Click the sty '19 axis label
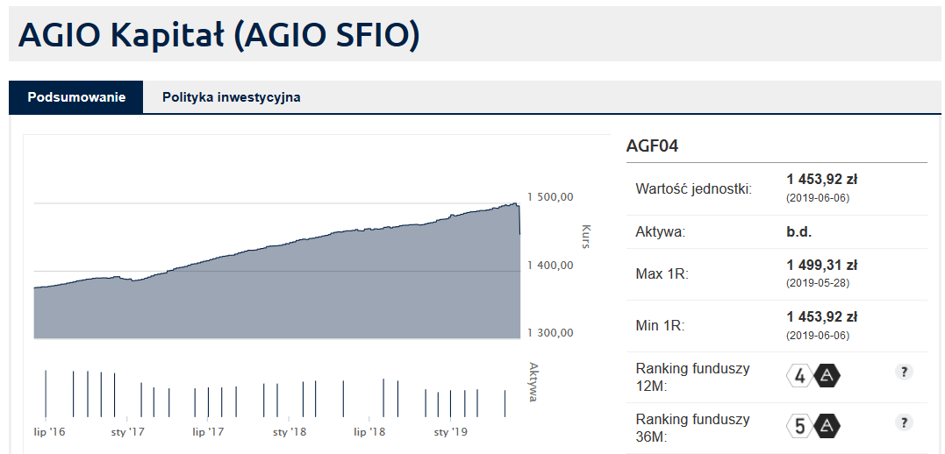 click(451, 432)
